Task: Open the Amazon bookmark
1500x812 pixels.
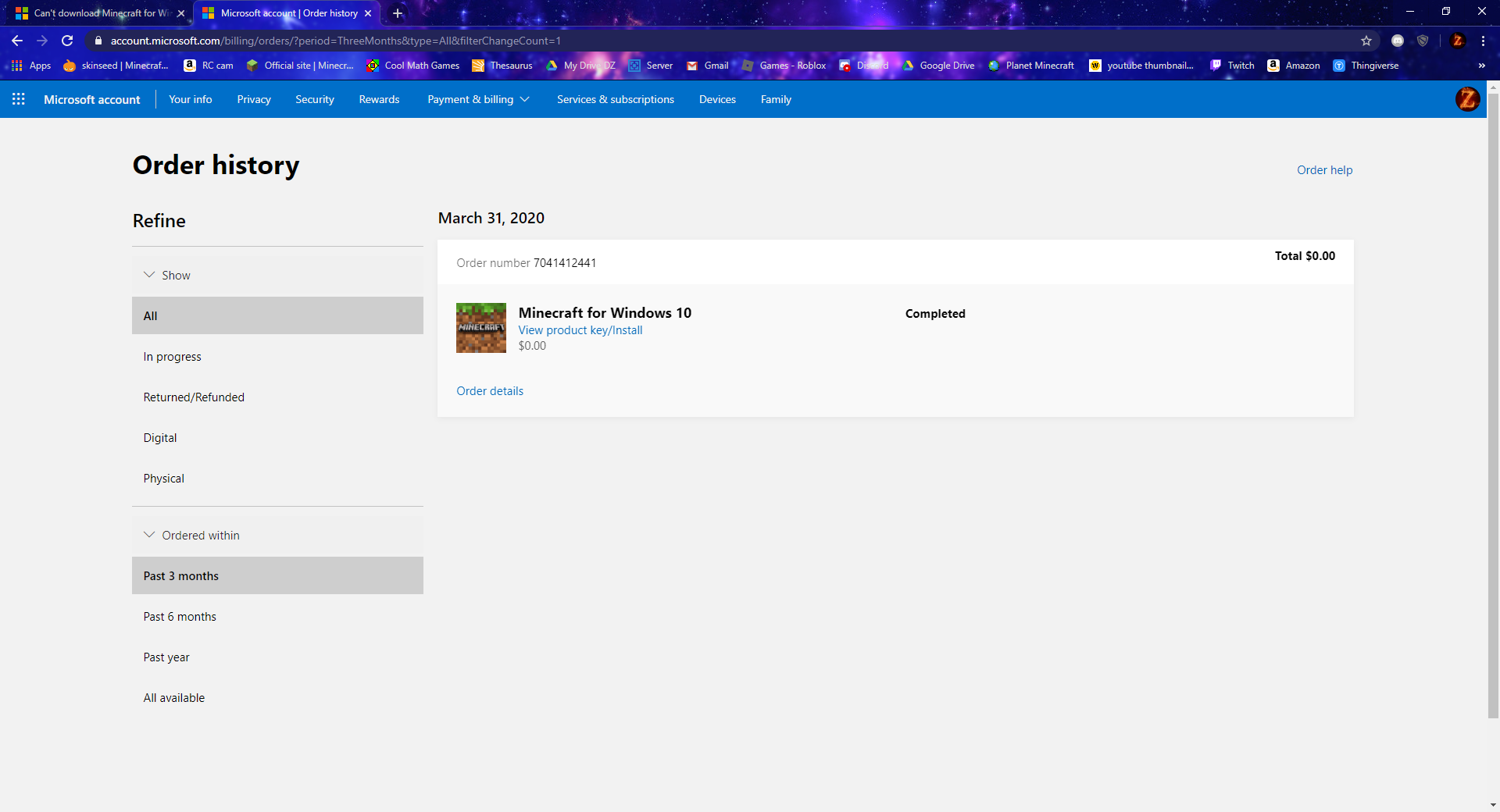Action: 1294,66
